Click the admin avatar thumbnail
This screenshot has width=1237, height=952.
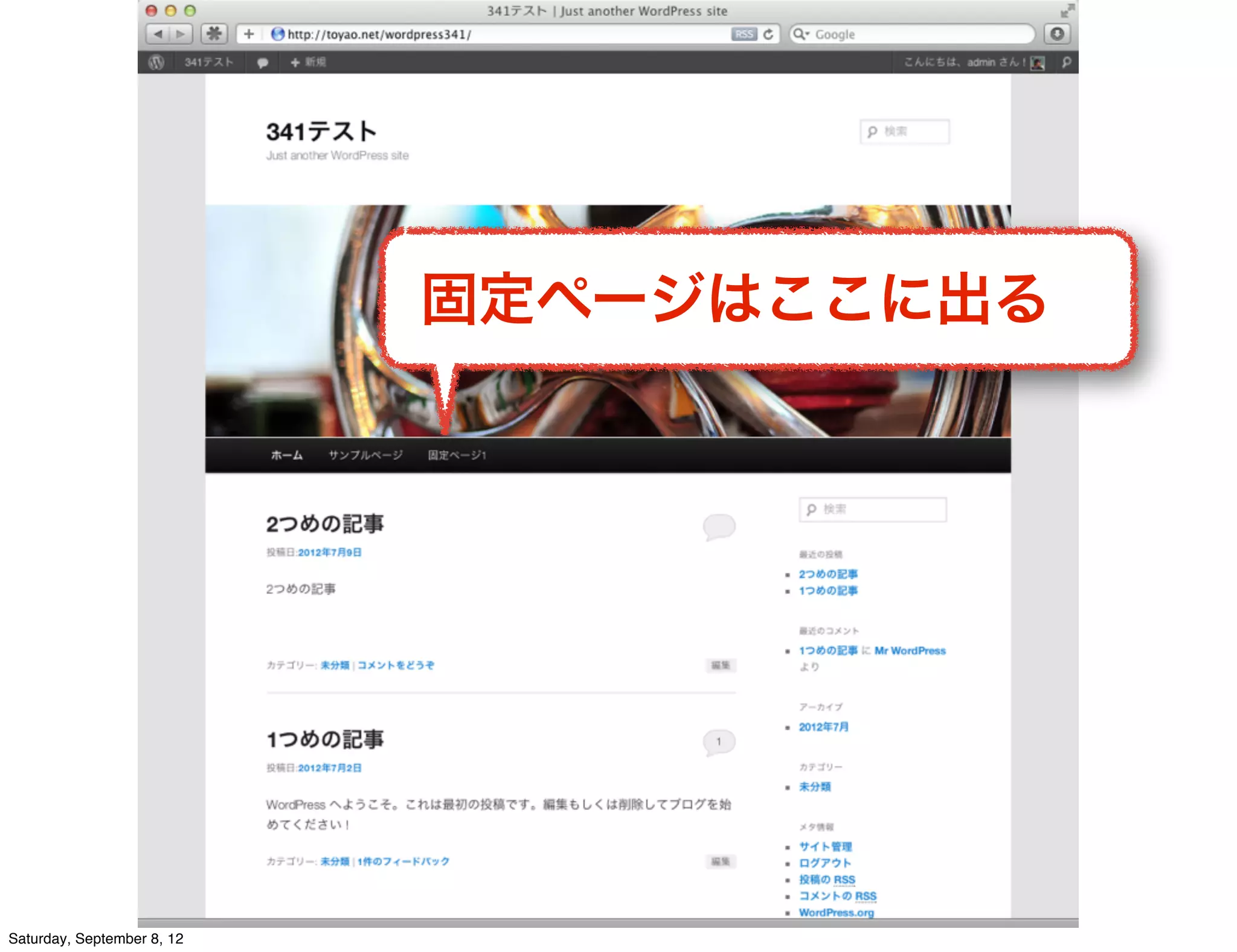point(1038,63)
